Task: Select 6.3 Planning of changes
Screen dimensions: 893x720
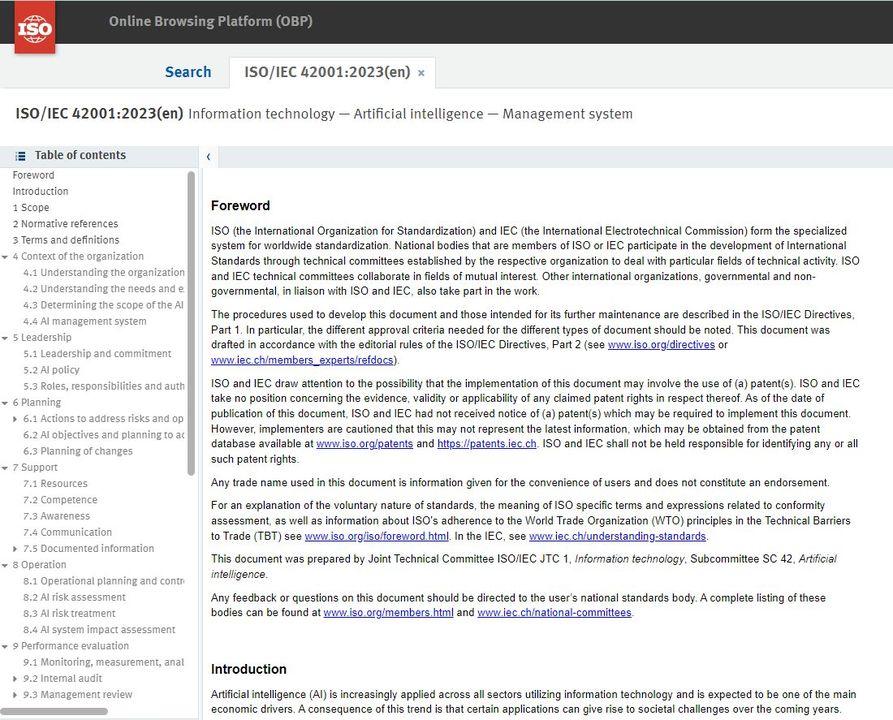Action: point(77,451)
